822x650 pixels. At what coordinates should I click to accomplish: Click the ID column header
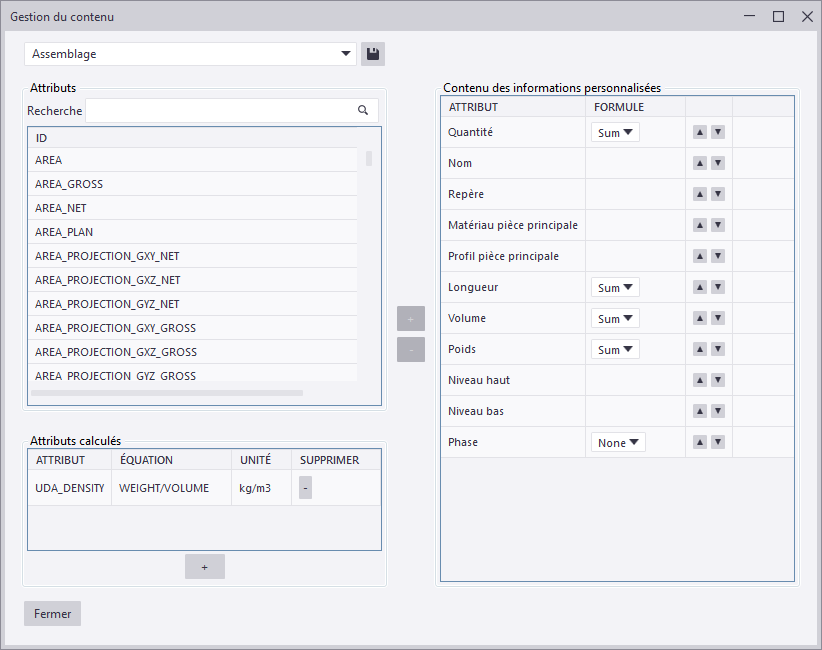[190, 138]
